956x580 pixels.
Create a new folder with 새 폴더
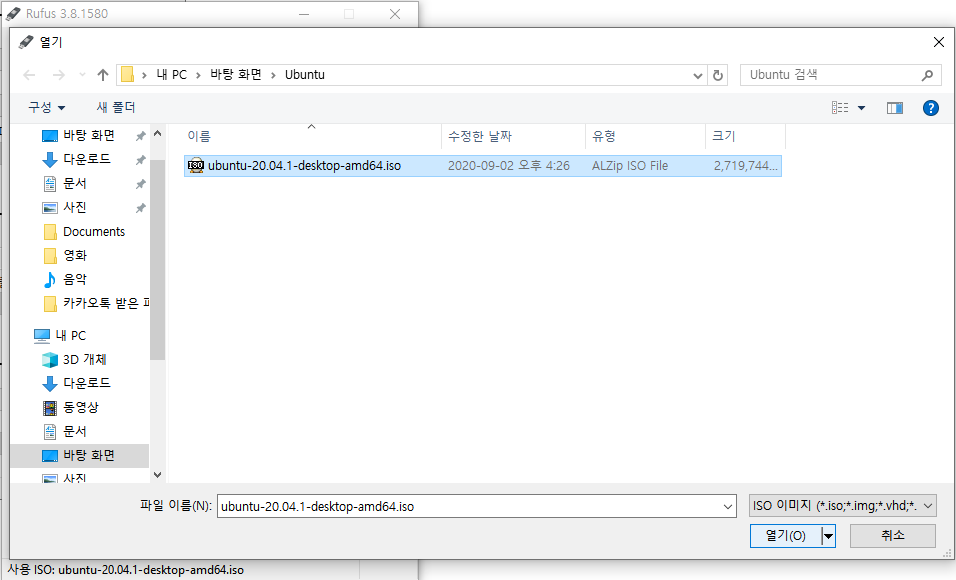click(x=116, y=107)
